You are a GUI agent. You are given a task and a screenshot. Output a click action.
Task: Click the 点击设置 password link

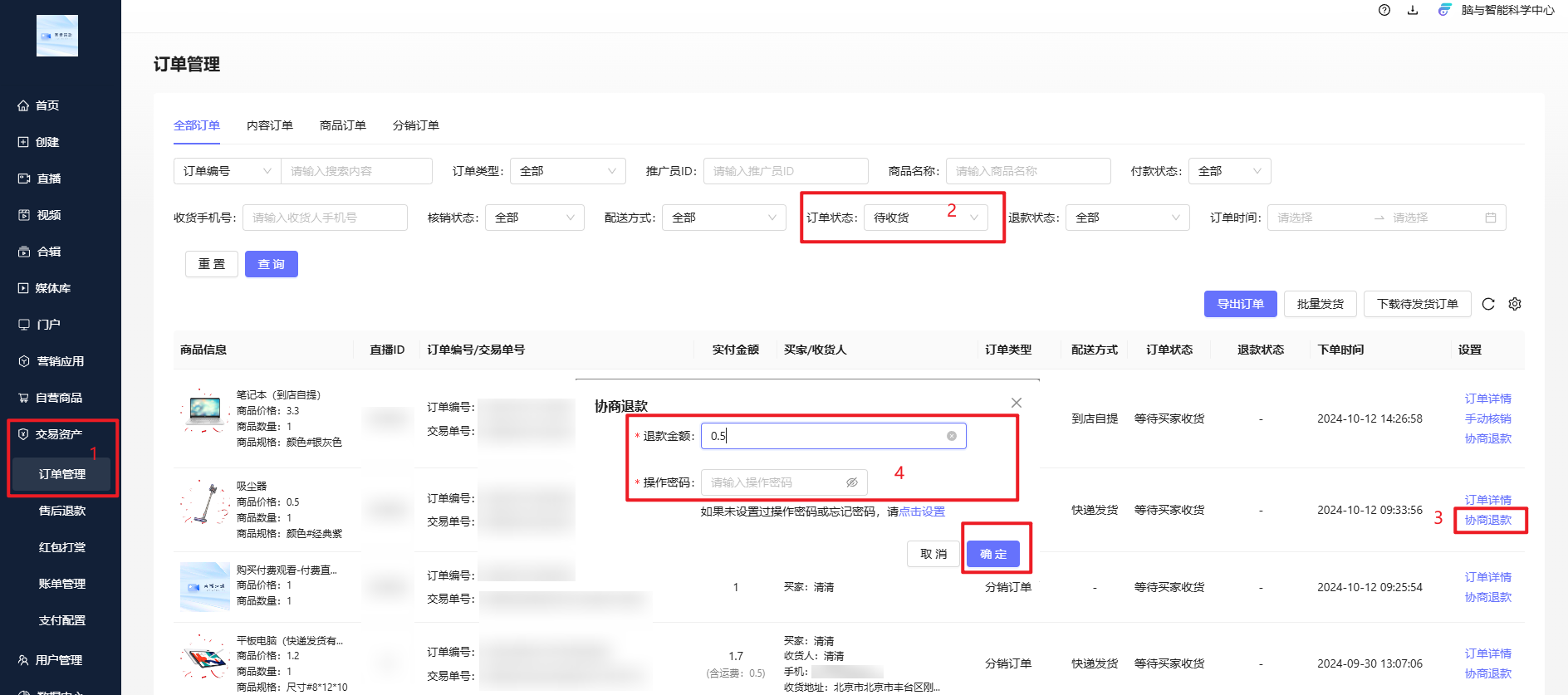click(x=922, y=511)
